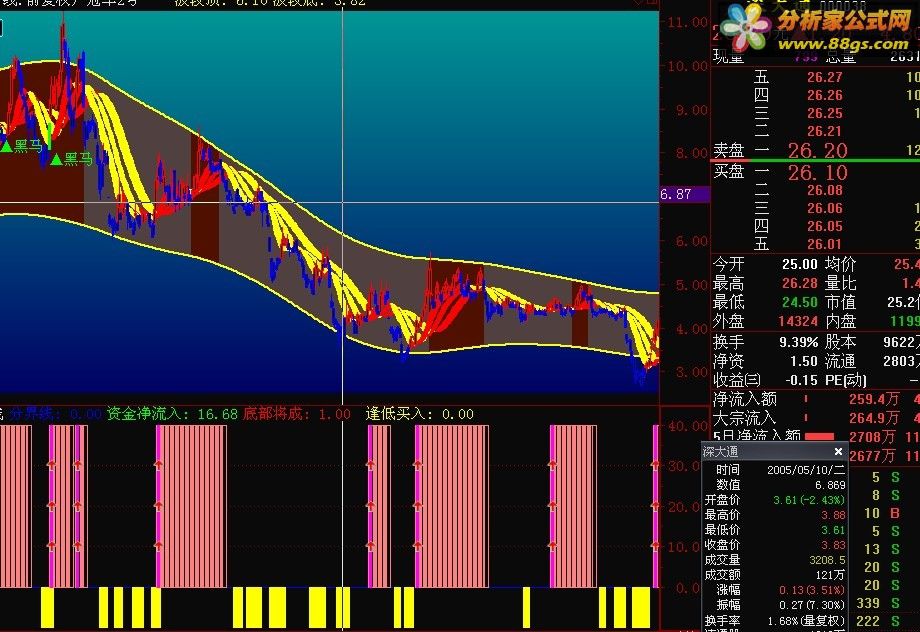Viewport: 920px width, 632px height.
Task: Click the 8 S trade row
Action: 885,495
